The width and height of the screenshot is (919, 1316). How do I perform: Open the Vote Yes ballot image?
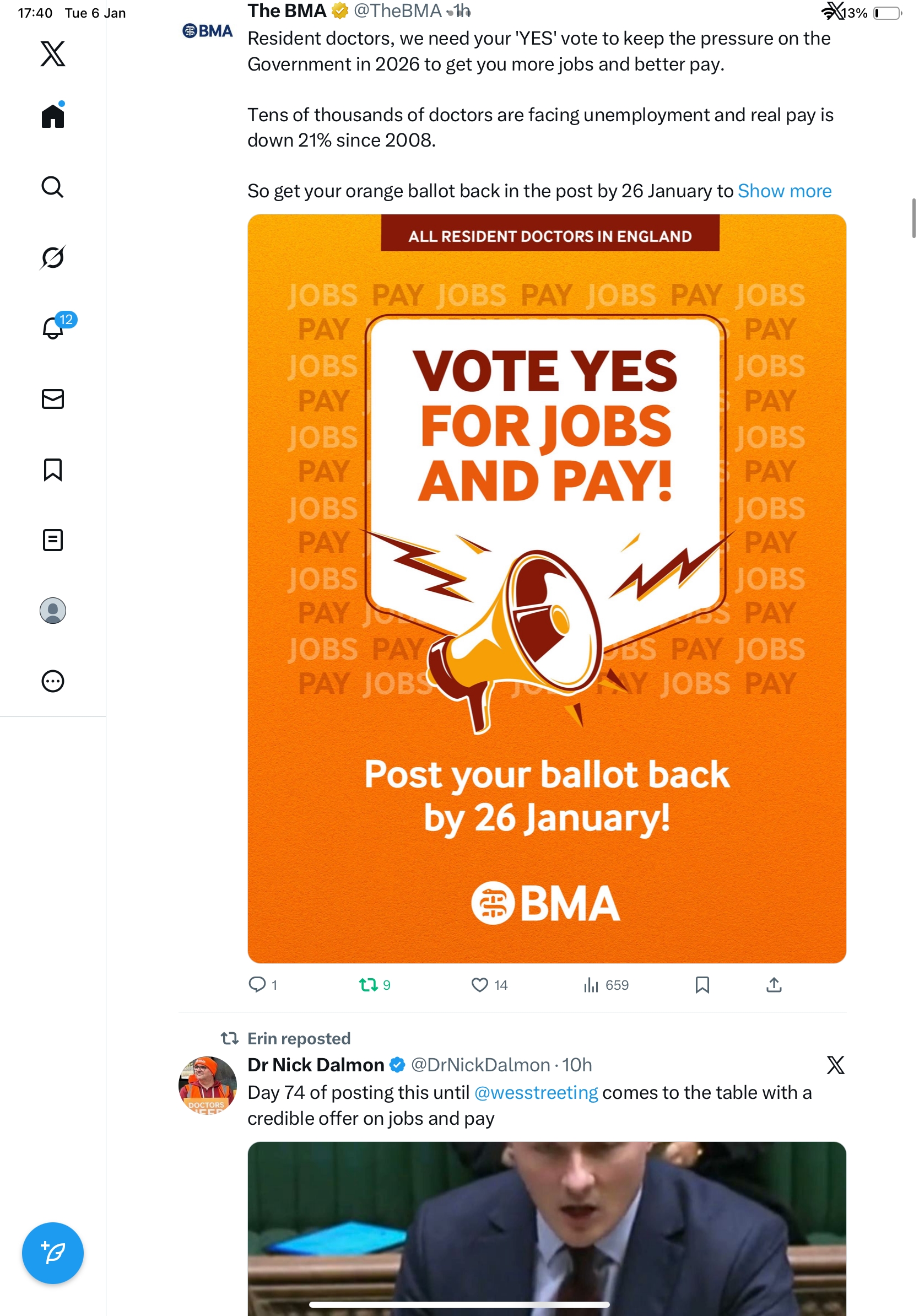pyautogui.click(x=547, y=588)
